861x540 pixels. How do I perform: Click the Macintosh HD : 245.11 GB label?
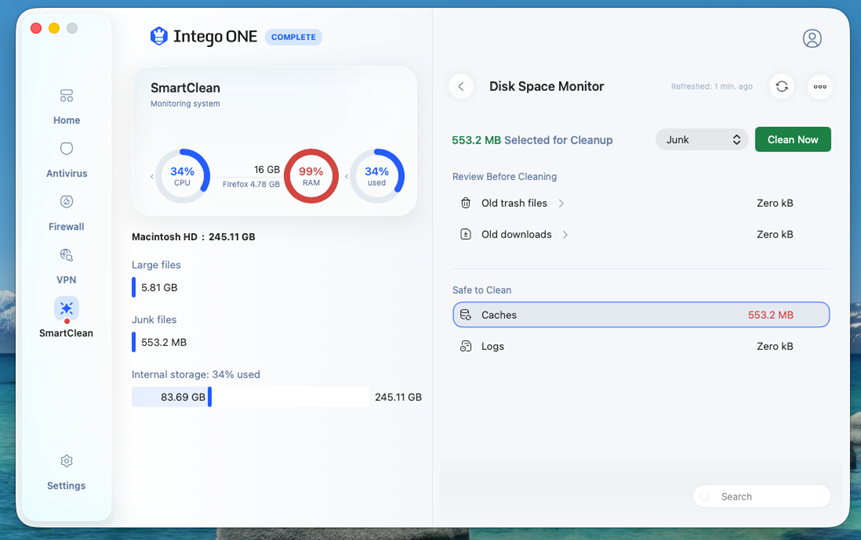coord(193,237)
